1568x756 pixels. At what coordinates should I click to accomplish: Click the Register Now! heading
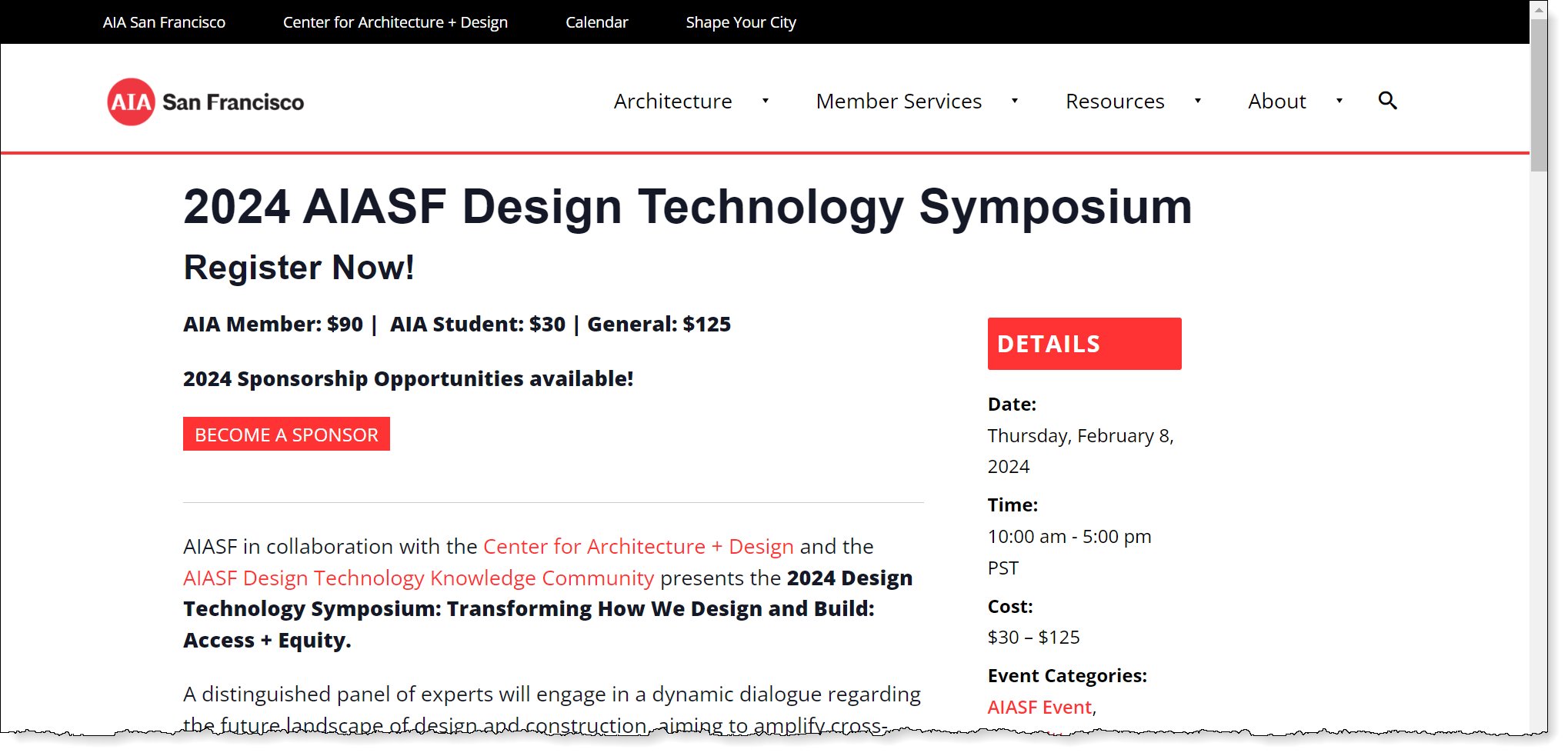(299, 268)
